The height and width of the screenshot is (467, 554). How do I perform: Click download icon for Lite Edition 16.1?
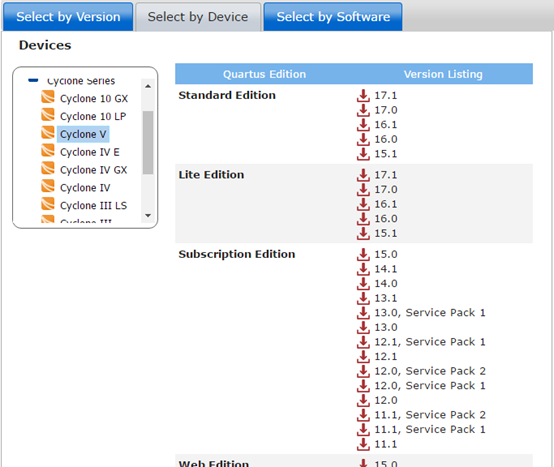[363, 204]
